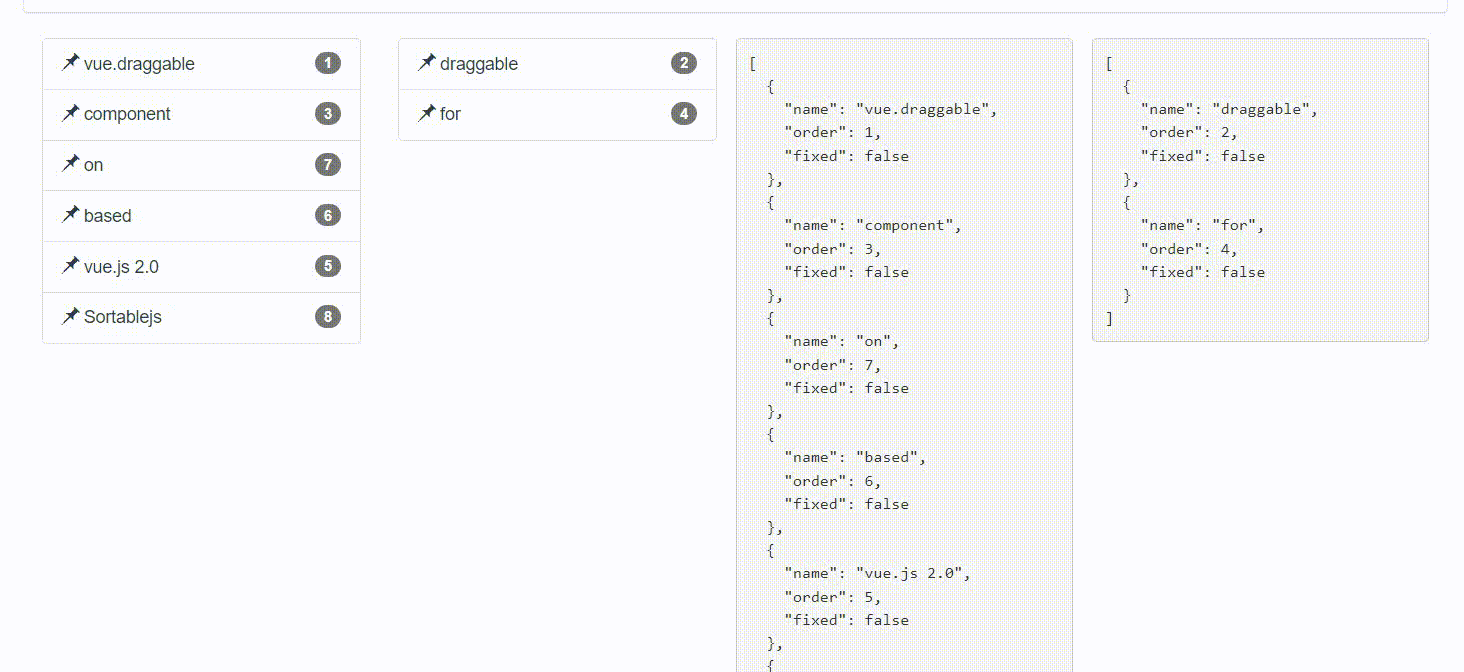Image resolution: width=1464 pixels, height=672 pixels.
Task: Click the order badge showing 8
Action: click(x=327, y=316)
